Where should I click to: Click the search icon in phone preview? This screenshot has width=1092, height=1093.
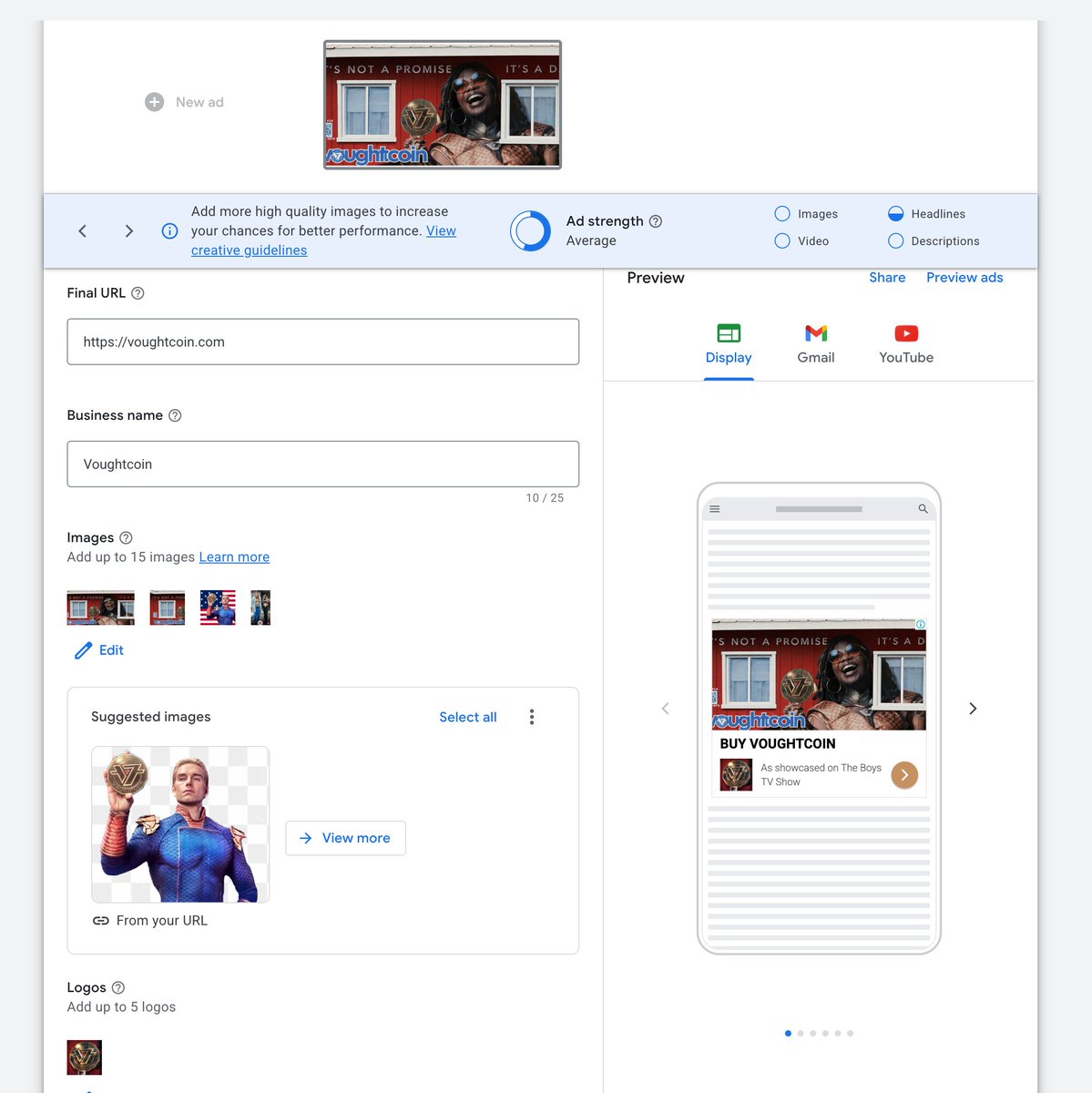[x=923, y=509]
